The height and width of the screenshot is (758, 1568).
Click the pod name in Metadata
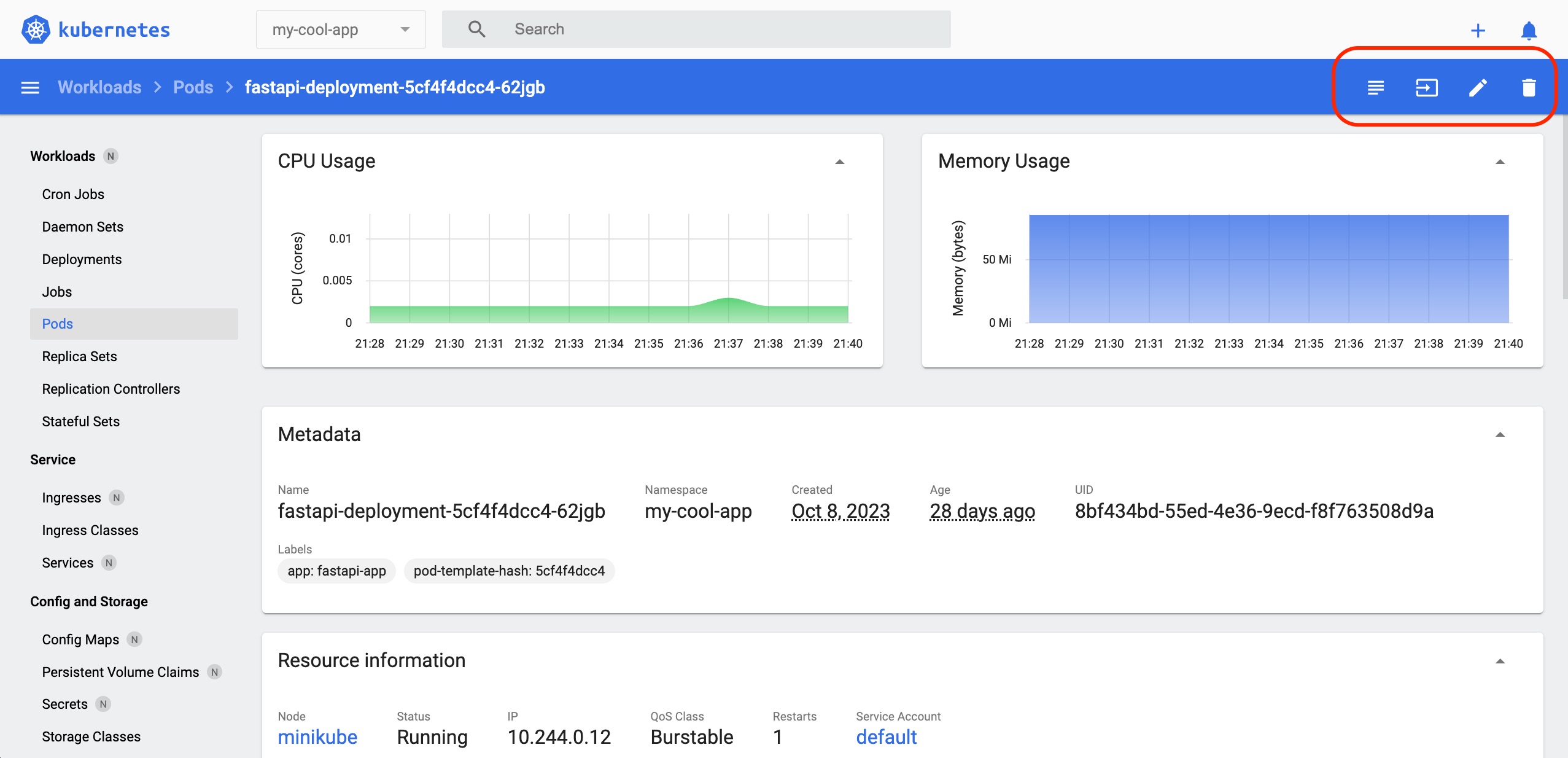tap(441, 511)
